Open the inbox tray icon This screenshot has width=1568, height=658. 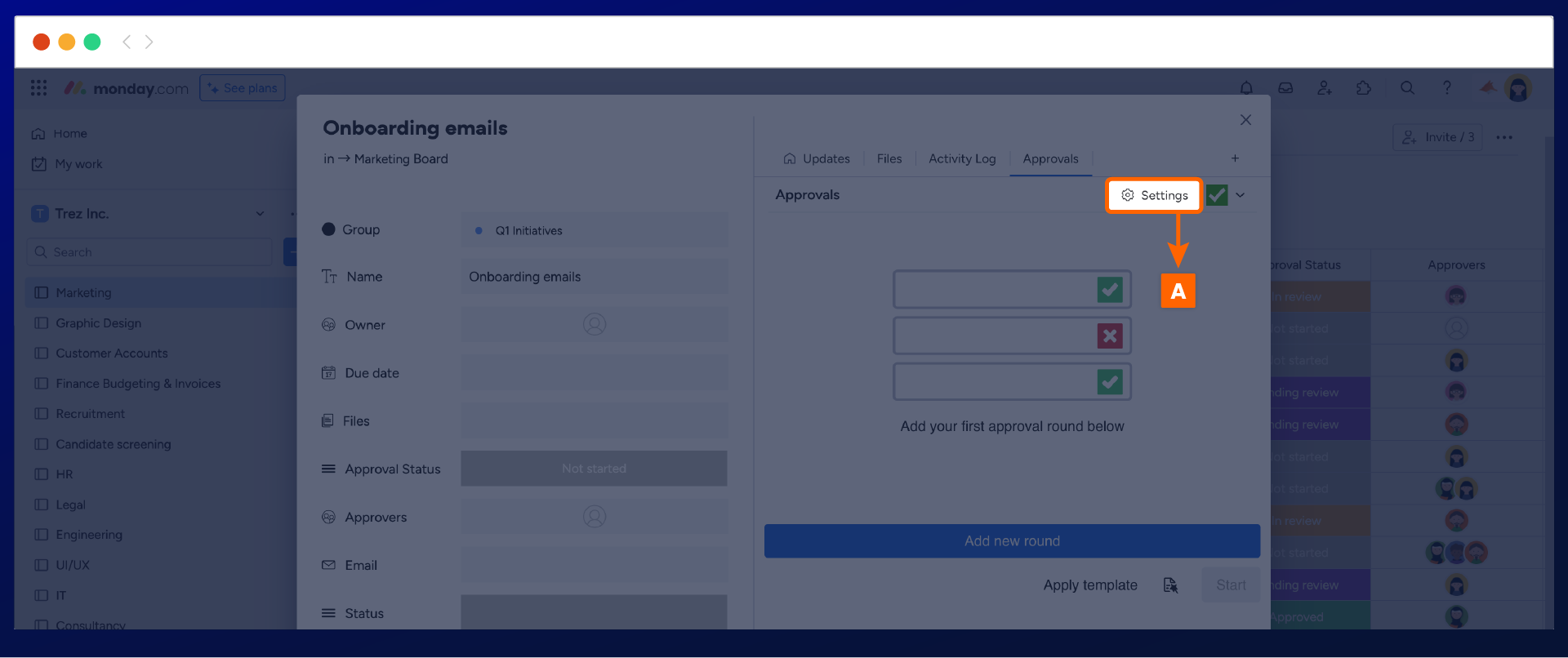point(1285,88)
